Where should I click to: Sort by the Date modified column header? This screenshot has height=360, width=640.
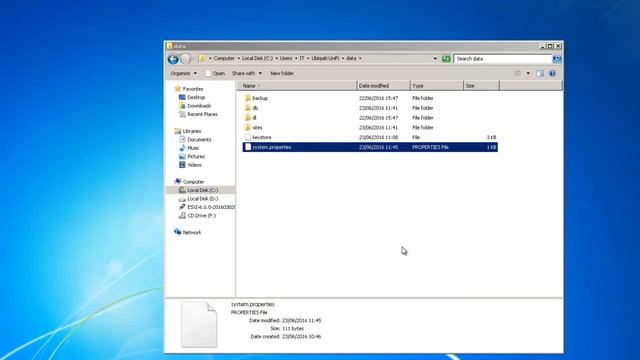pos(383,86)
